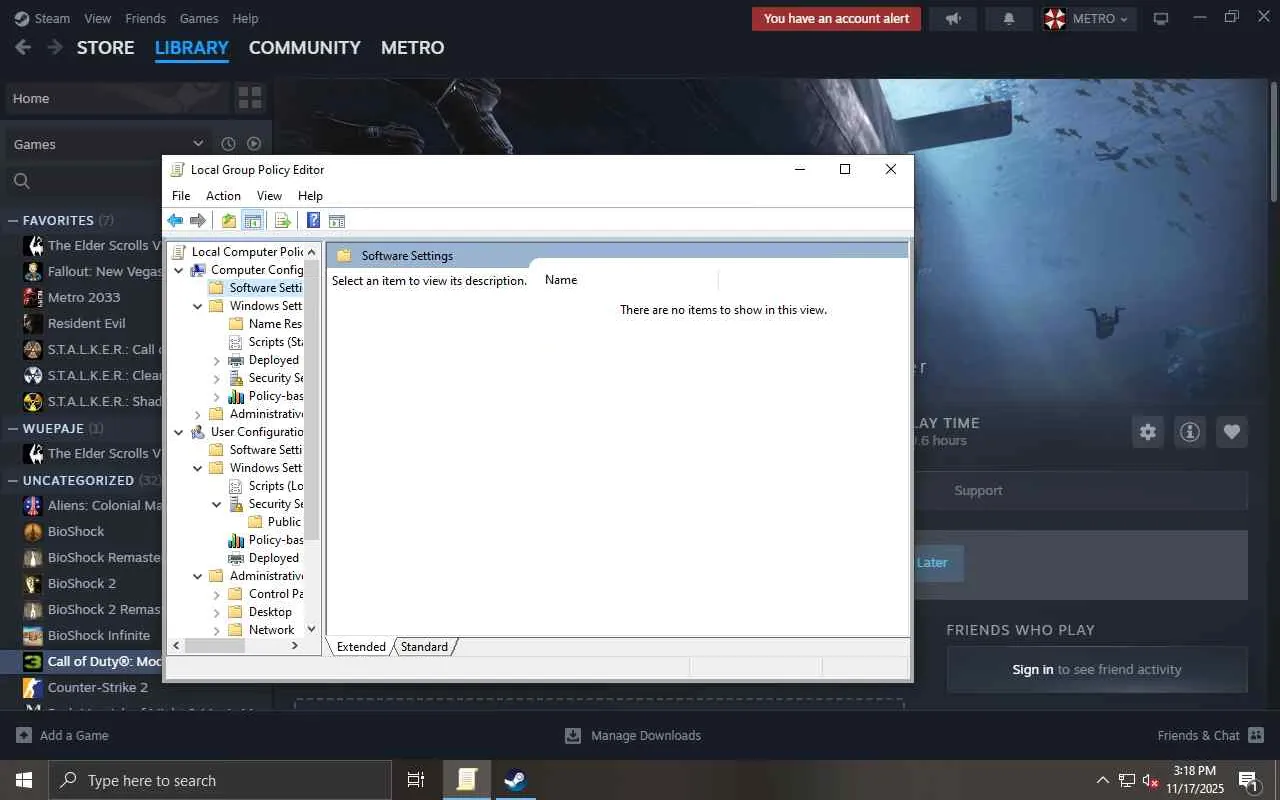The height and width of the screenshot is (800, 1280).
Task: Add game to favorites with heart icon
Action: tap(1232, 432)
